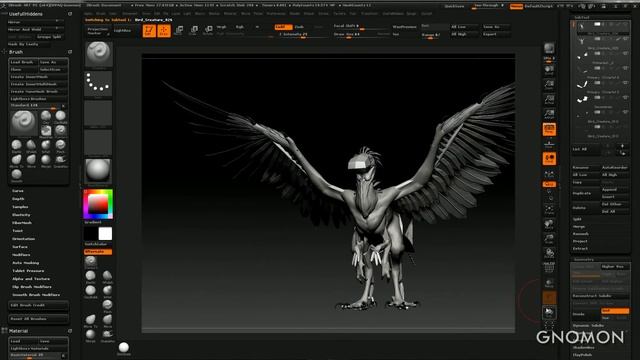The width and height of the screenshot is (640, 360).
Task: Click the Brush palette dock icon
Action: tap(70, 52)
